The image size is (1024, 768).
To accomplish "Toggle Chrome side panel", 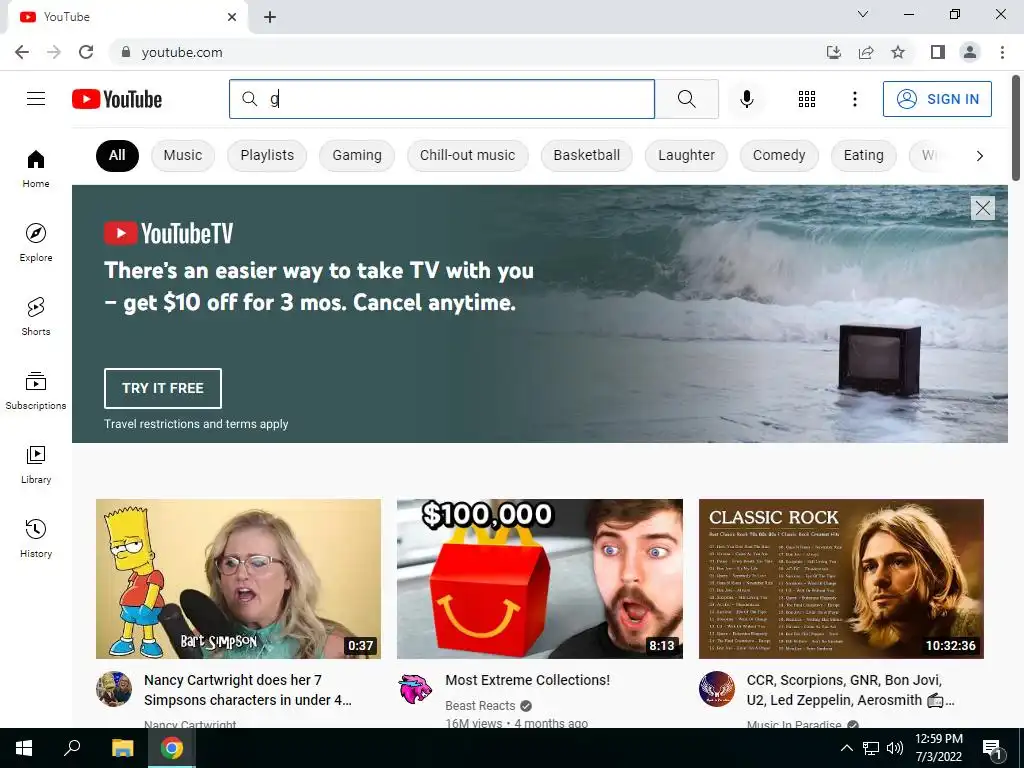I will coord(938,52).
